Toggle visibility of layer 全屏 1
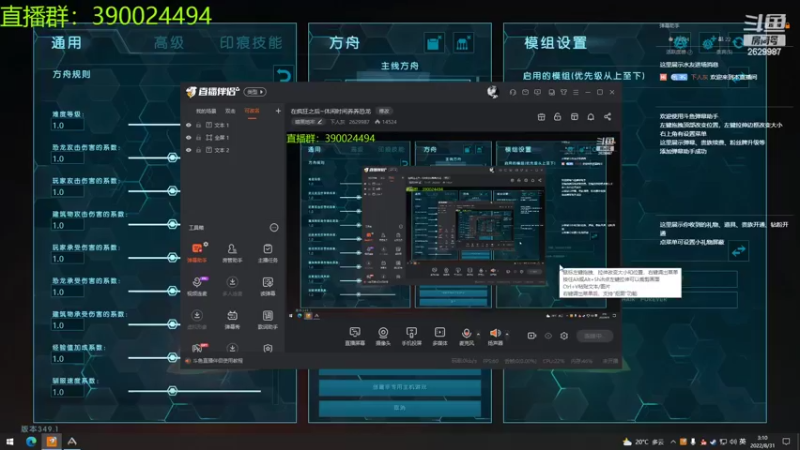This screenshot has height=450, width=800. [x=189, y=138]
